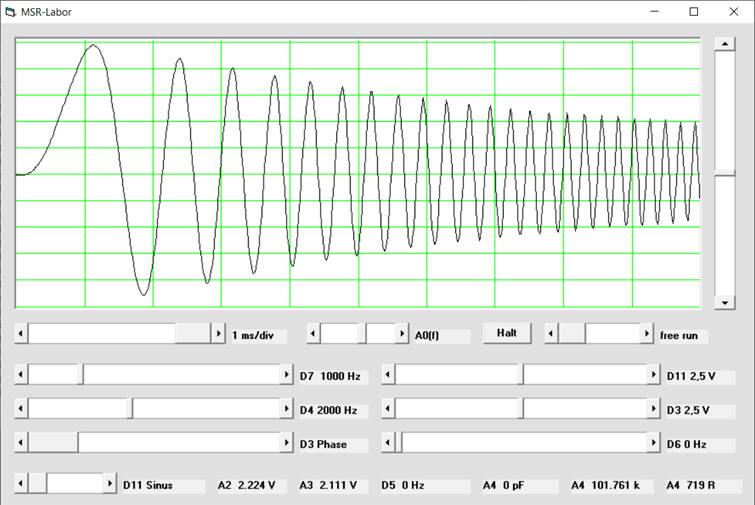Click the down arrow of the vertical scrollbar
Screen dimensions: 755x505
(x=724, y=302)
